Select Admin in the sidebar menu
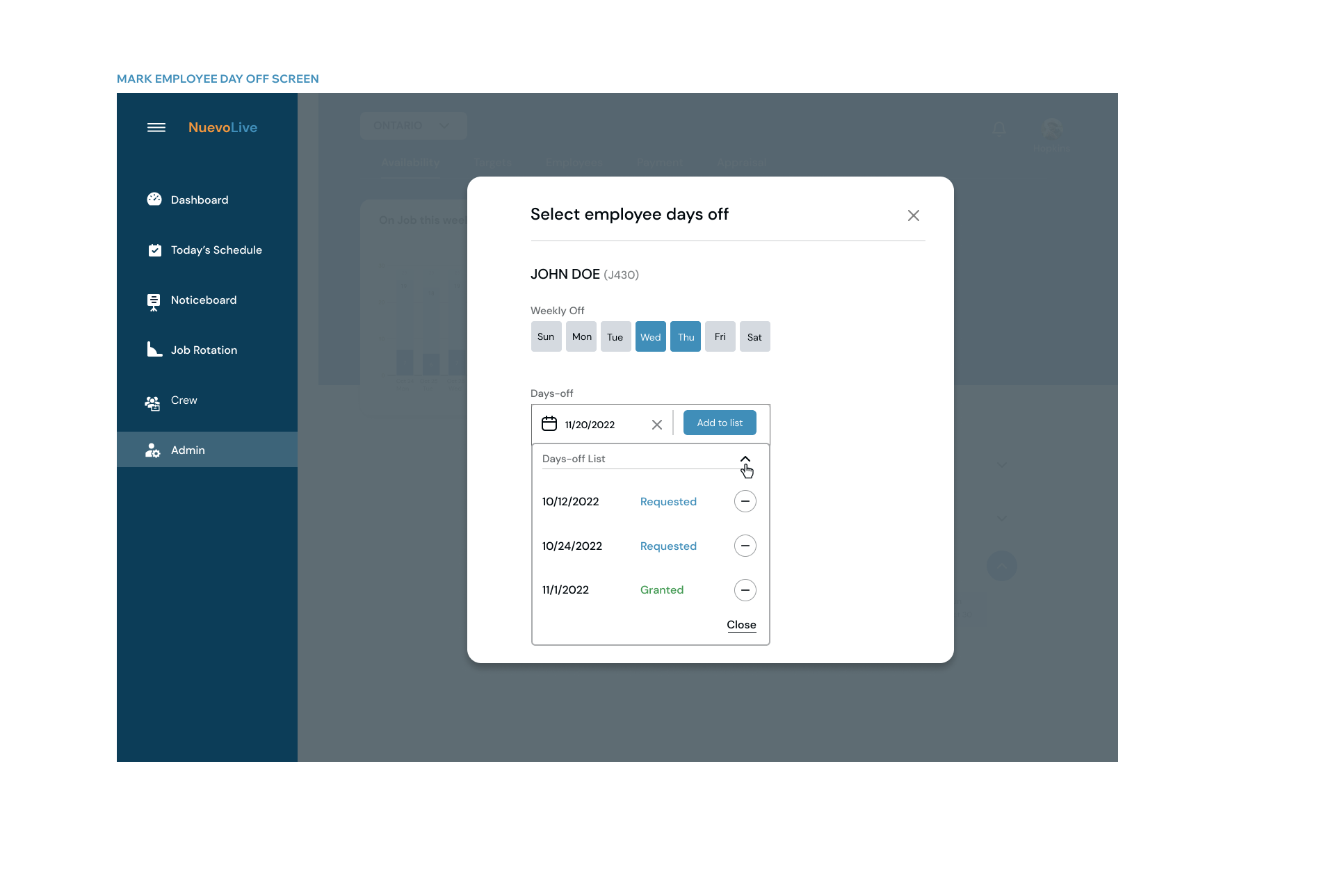Viewport: 1335px width, 896px height. coord(188,450)
